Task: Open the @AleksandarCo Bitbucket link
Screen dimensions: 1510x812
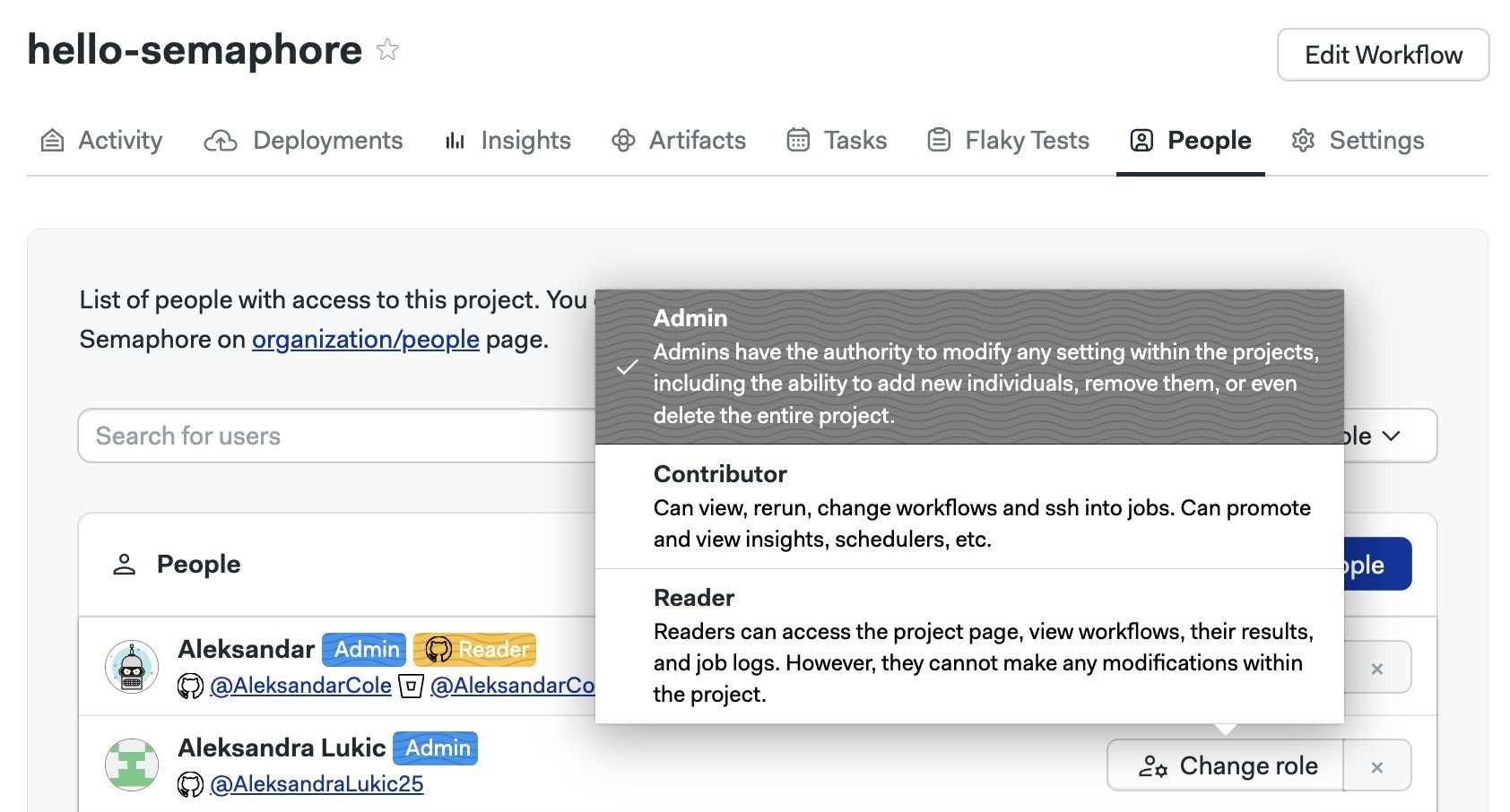Action: (x=512, y=686)
